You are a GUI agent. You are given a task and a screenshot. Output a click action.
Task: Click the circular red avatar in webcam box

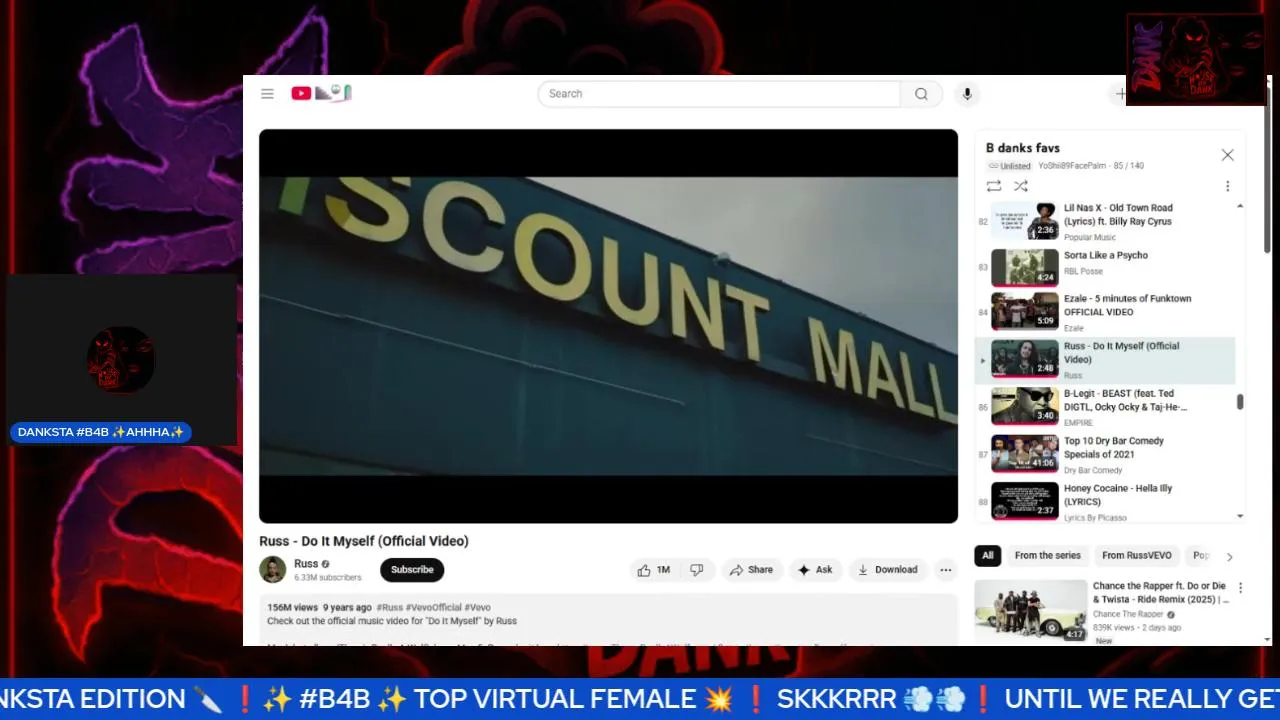121,359
